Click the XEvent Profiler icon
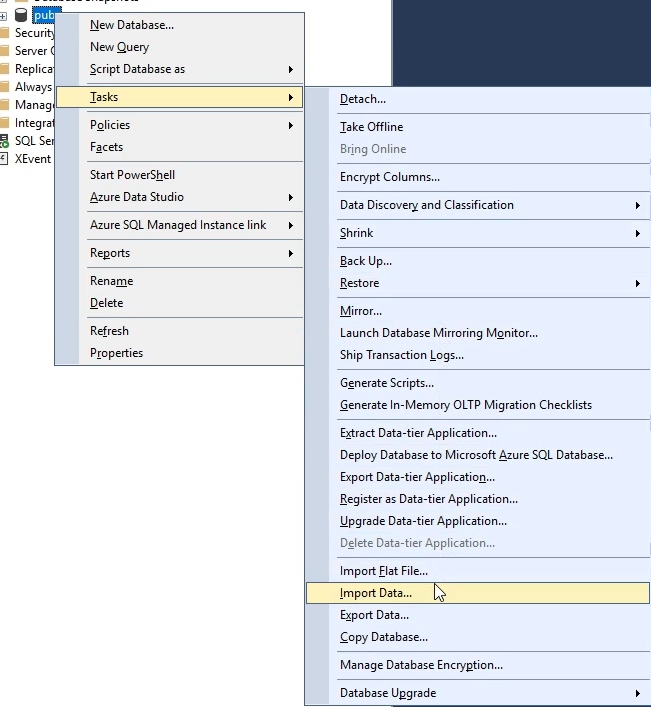This screenshot has height=707, width=651. click(x=4, y=159)
